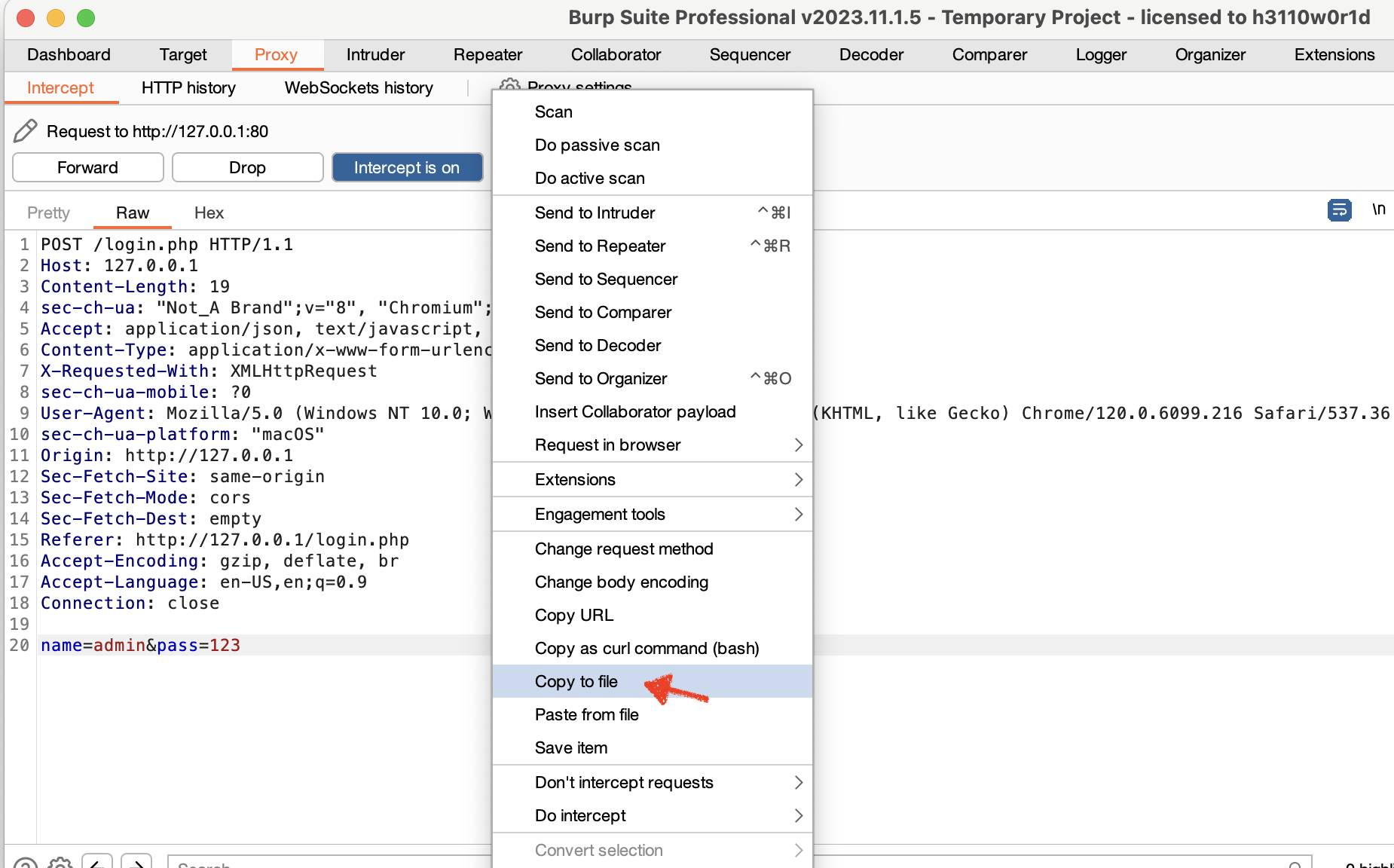Screen dimensions: 1394x868
Task: Switch to Pretty view
Action: 48,212
